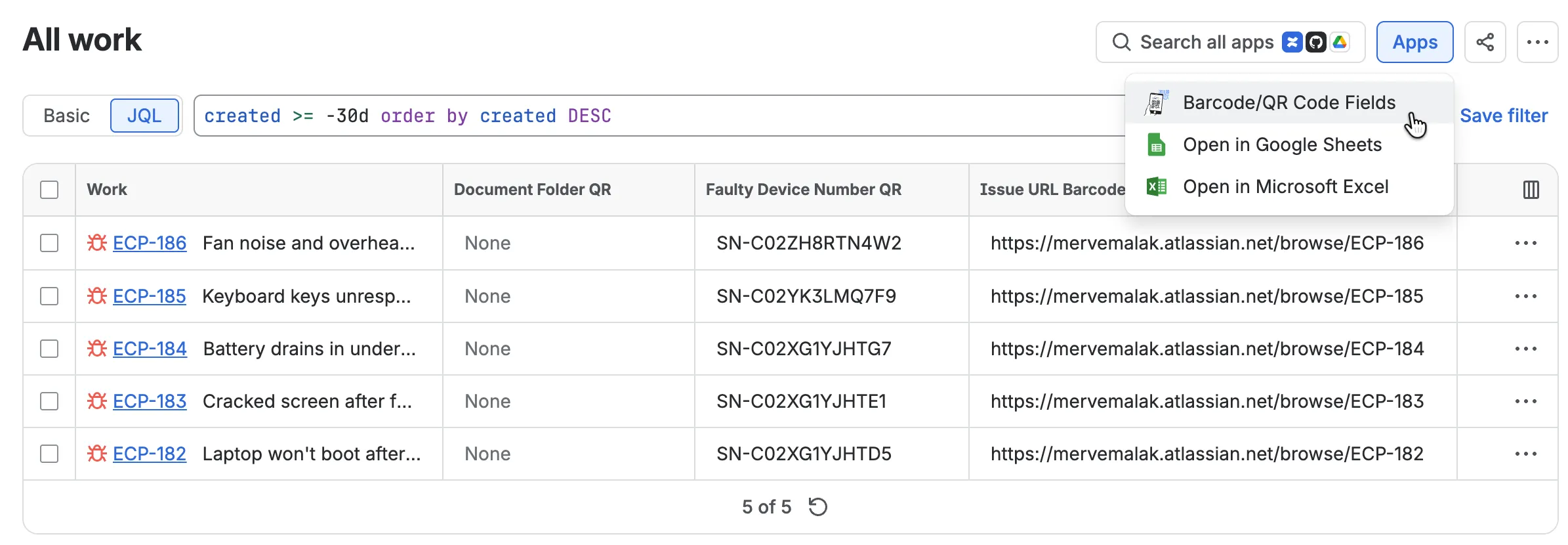The width and height of the screenshot is (1568, 545).
Task: Click the search magnifier icon
Action: [1121, 42]
